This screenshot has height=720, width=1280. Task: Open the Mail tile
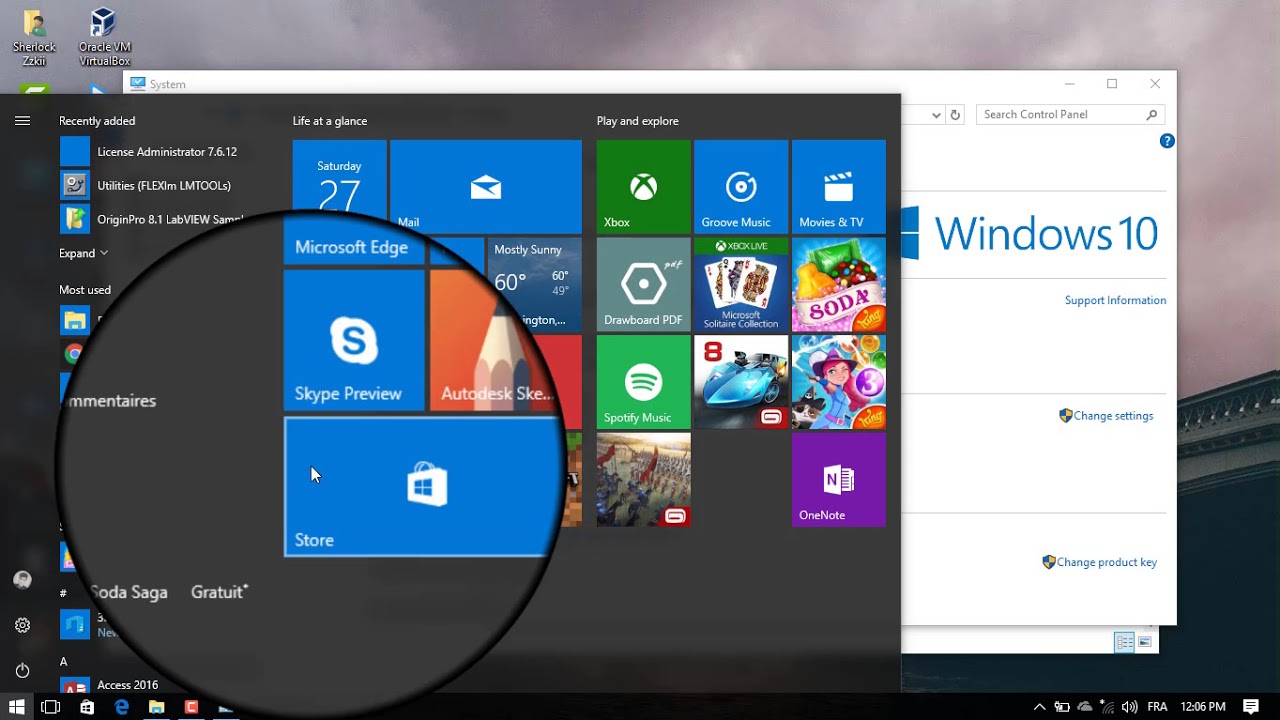coord(485,187)
